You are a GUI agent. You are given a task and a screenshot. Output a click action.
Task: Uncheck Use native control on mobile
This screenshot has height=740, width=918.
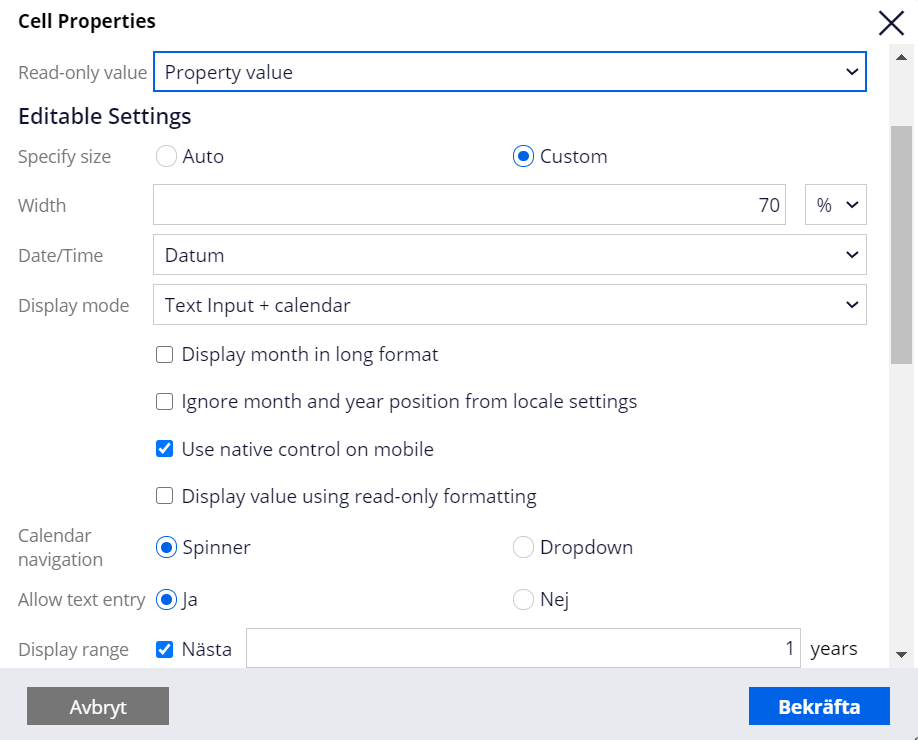pos(165,449)
